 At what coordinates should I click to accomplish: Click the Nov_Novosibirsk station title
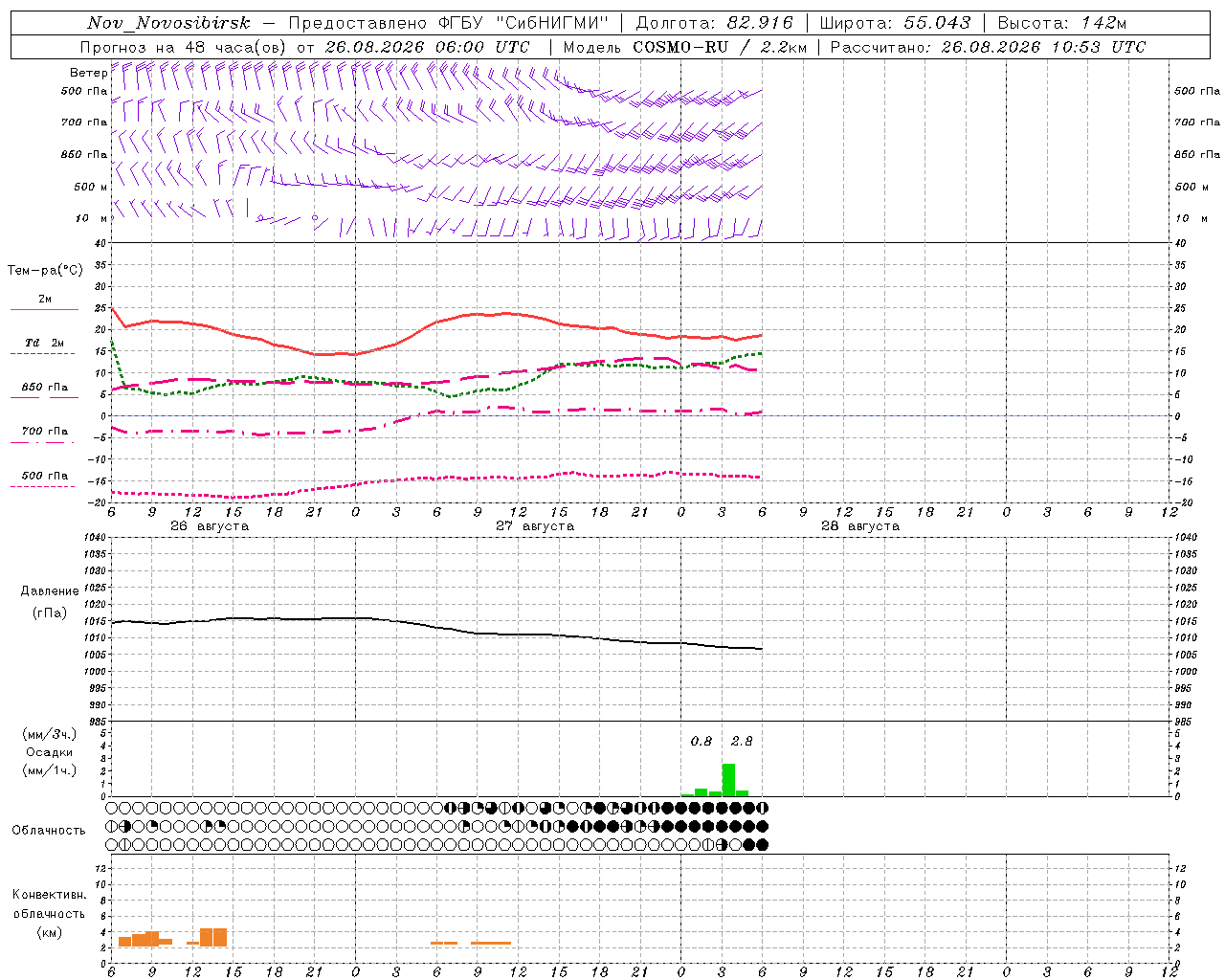pyautogui.click(x=168, y=23)
